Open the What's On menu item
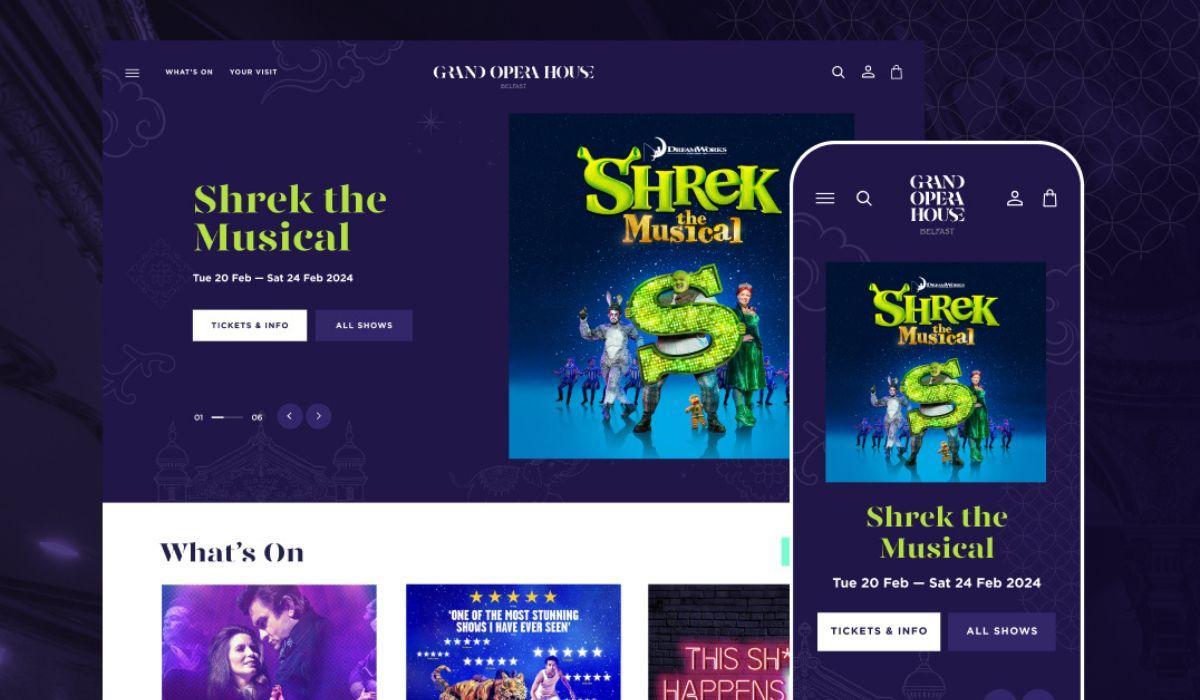The height and width of the screenshot is (700, 1200). point(189,72)
